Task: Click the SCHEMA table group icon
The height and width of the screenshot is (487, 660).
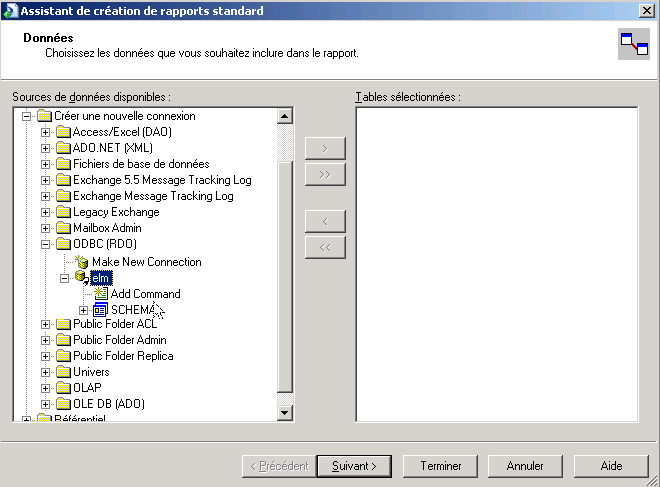Action: pos(100,310)
